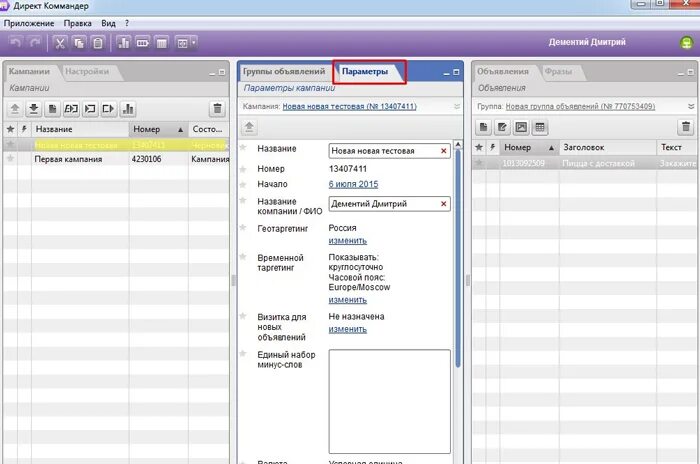Toggle the star beside Единый набор минус-слов
The image size is (700, 464).
click(x=243, y=354)
